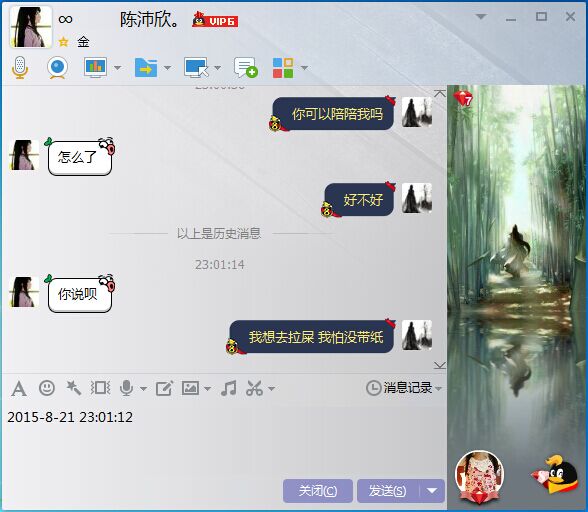The image size is (588, 512).
Task: Click the QQ penguin icon in the side panel
Action: point(555,474)
